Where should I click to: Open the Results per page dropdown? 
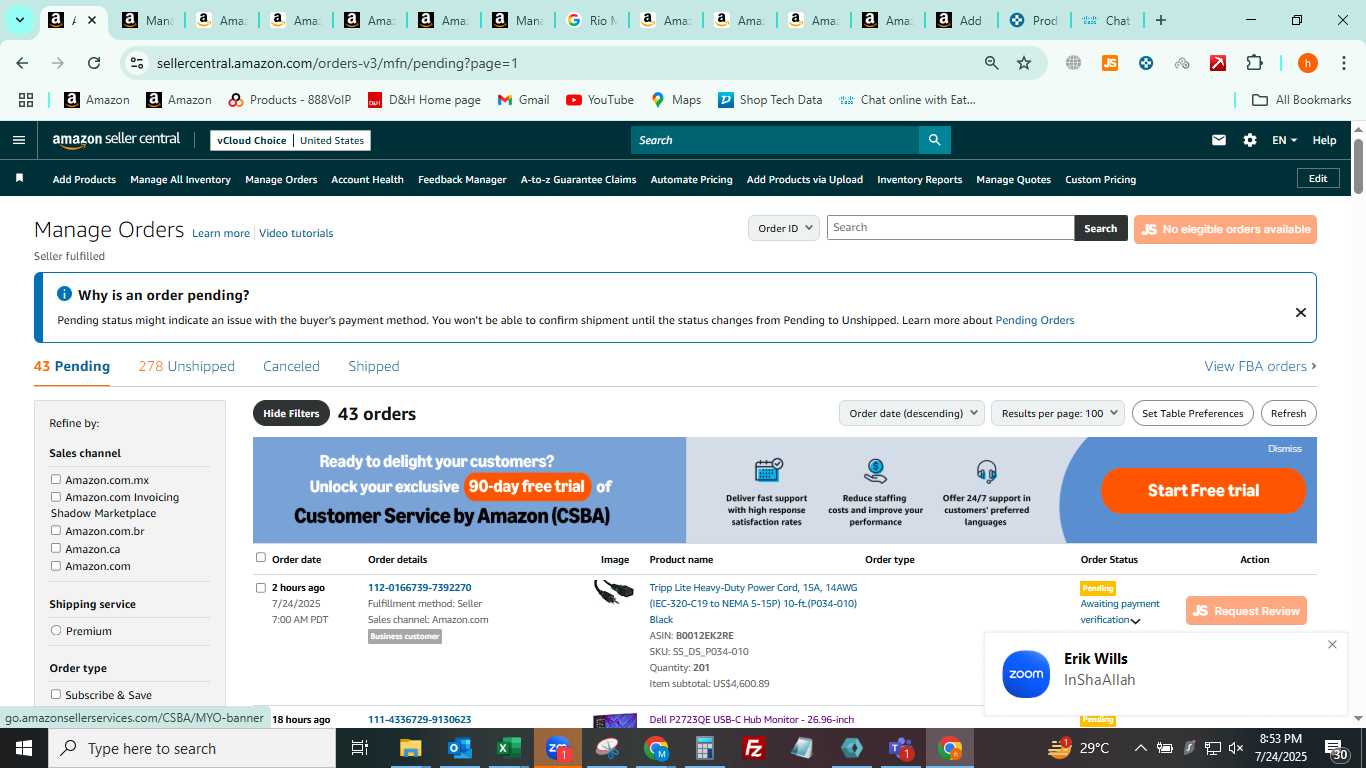[x=1058, y=413]
